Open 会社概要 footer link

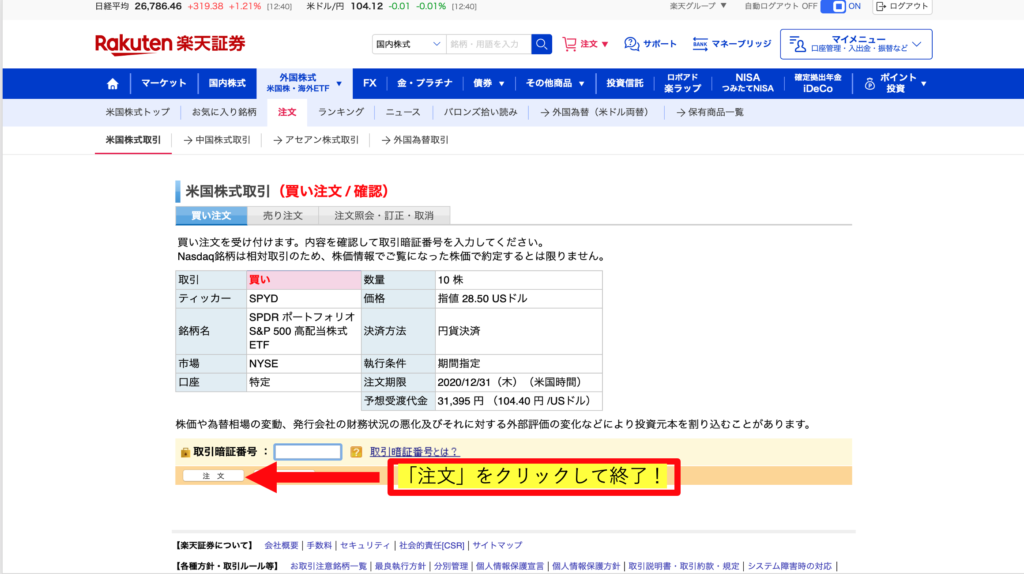pos(281,545)
